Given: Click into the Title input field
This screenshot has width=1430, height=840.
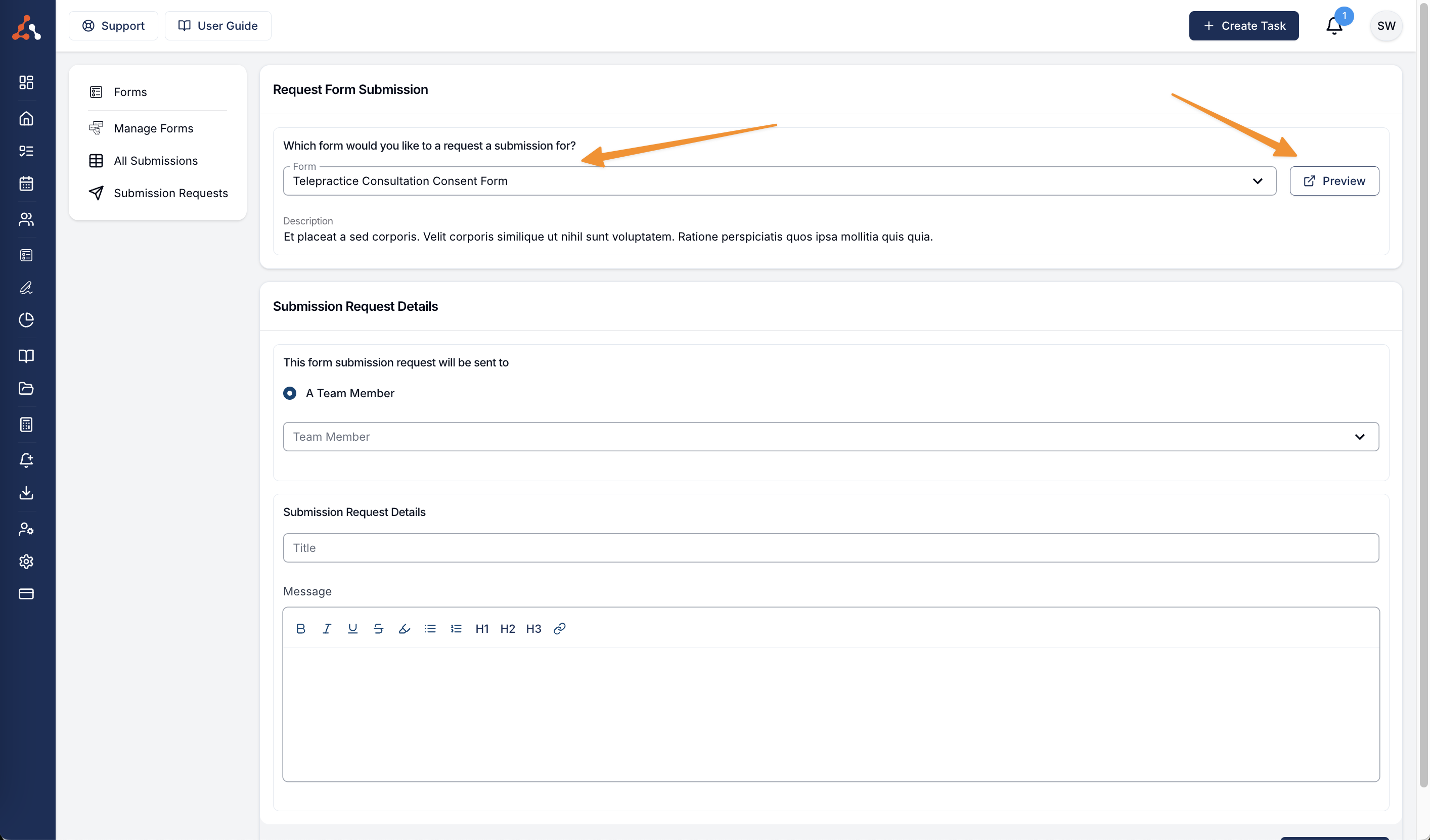Looking at the screenshot, I should pos(831,548).
